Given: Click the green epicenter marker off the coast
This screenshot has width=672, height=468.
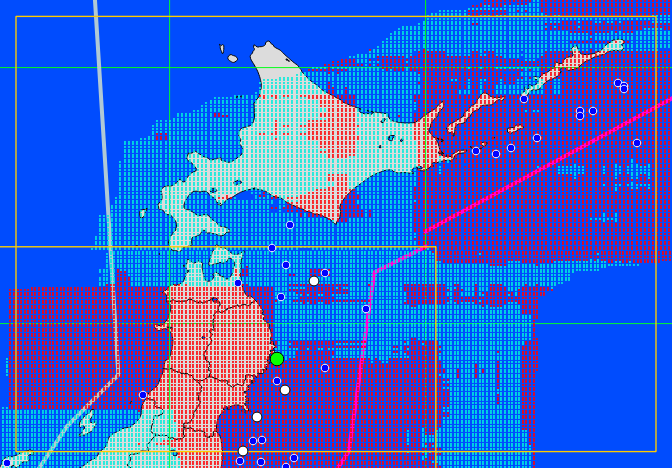Looking at the screenshot, I should [x=277, y=359].
